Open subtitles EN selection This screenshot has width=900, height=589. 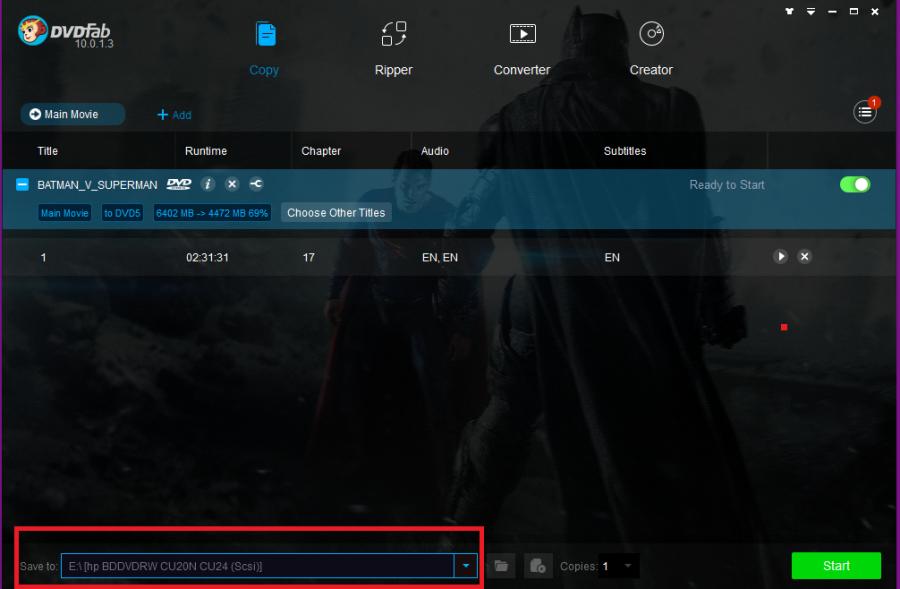tap(612, 258)
